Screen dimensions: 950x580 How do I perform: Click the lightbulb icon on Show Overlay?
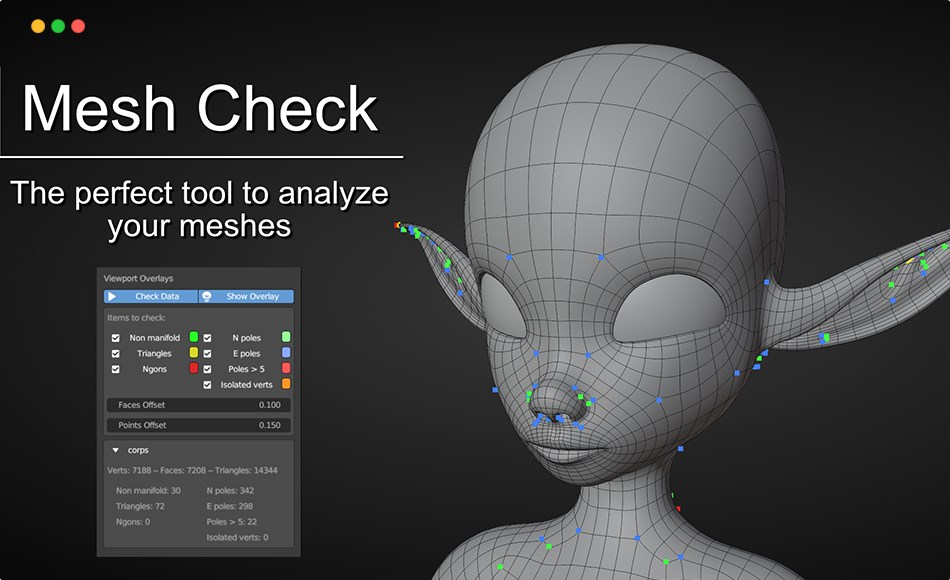tap(206, 296)
